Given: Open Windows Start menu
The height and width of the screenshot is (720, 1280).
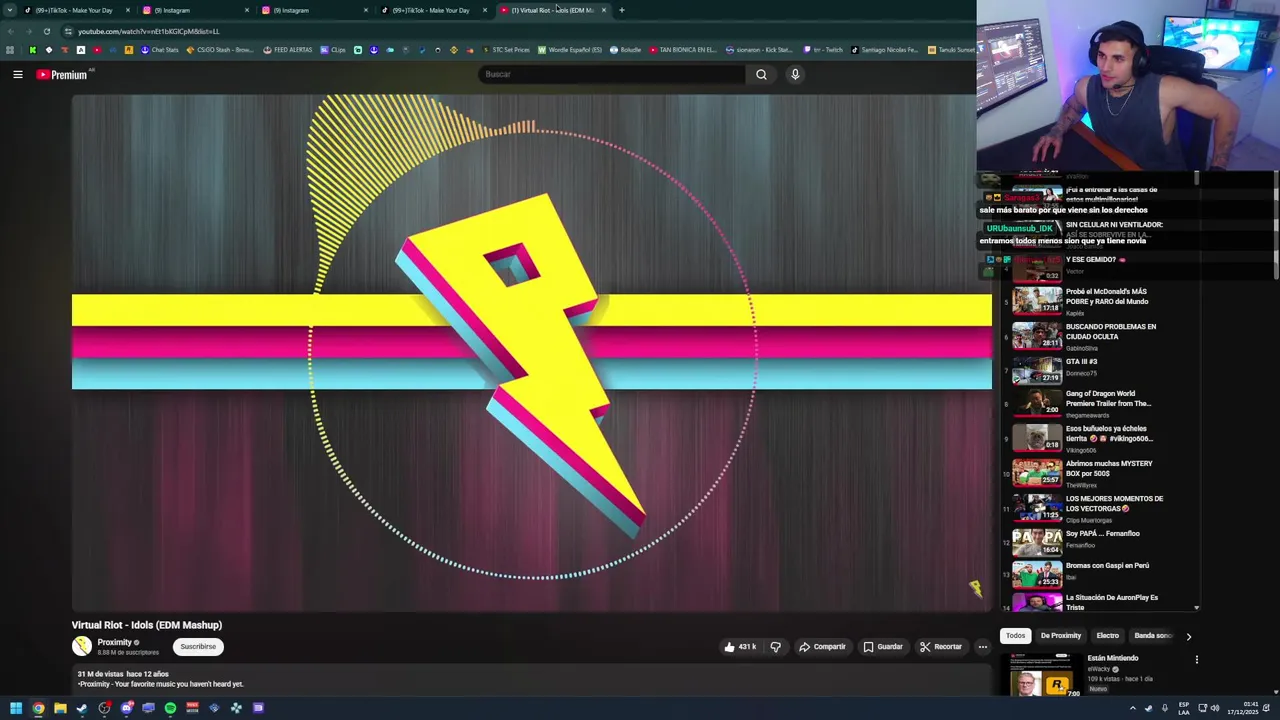Looking at the screenshot, I should [x=16, y=708].
